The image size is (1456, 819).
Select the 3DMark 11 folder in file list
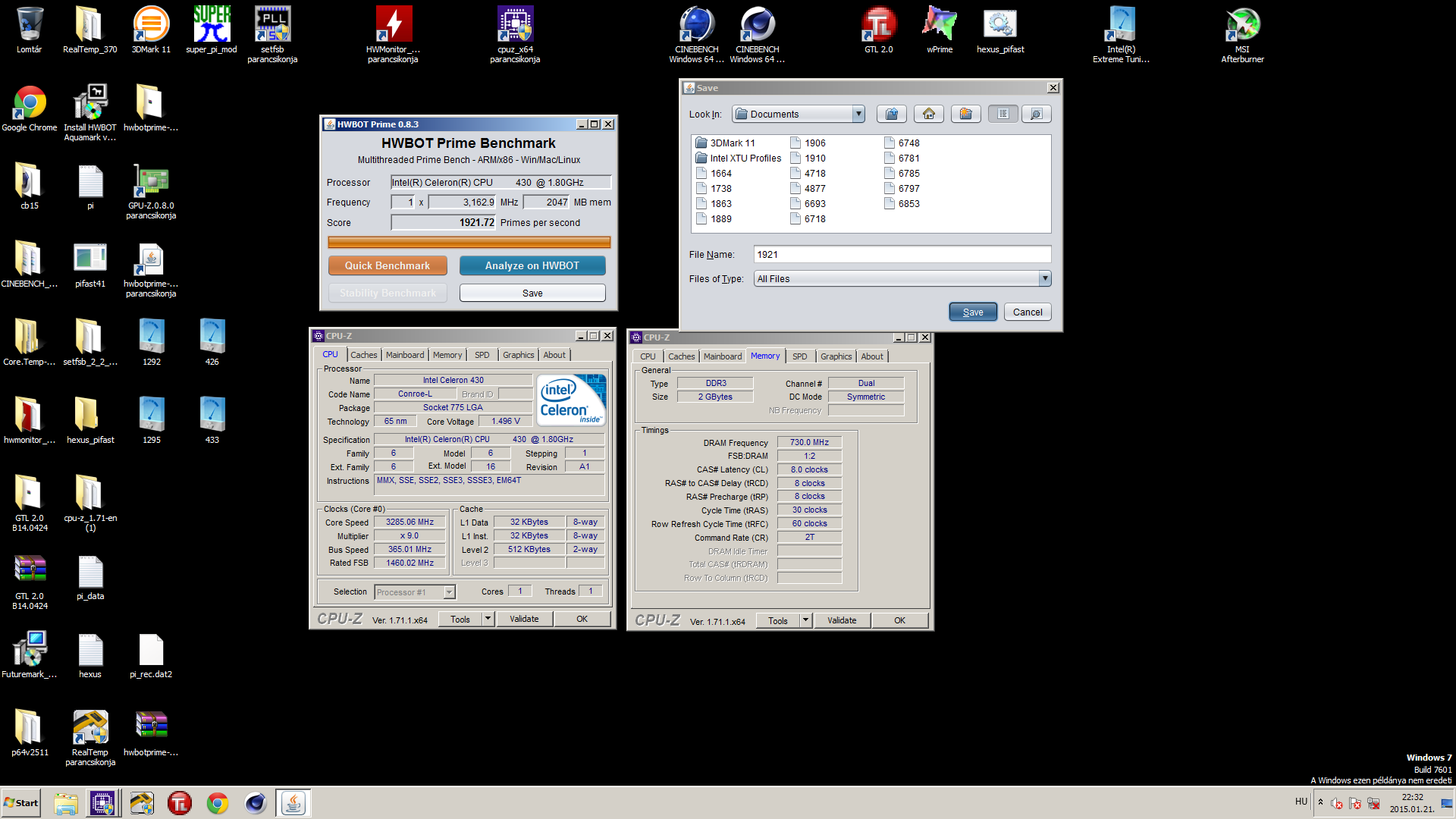pyautogui.click(x=726, y=143)
